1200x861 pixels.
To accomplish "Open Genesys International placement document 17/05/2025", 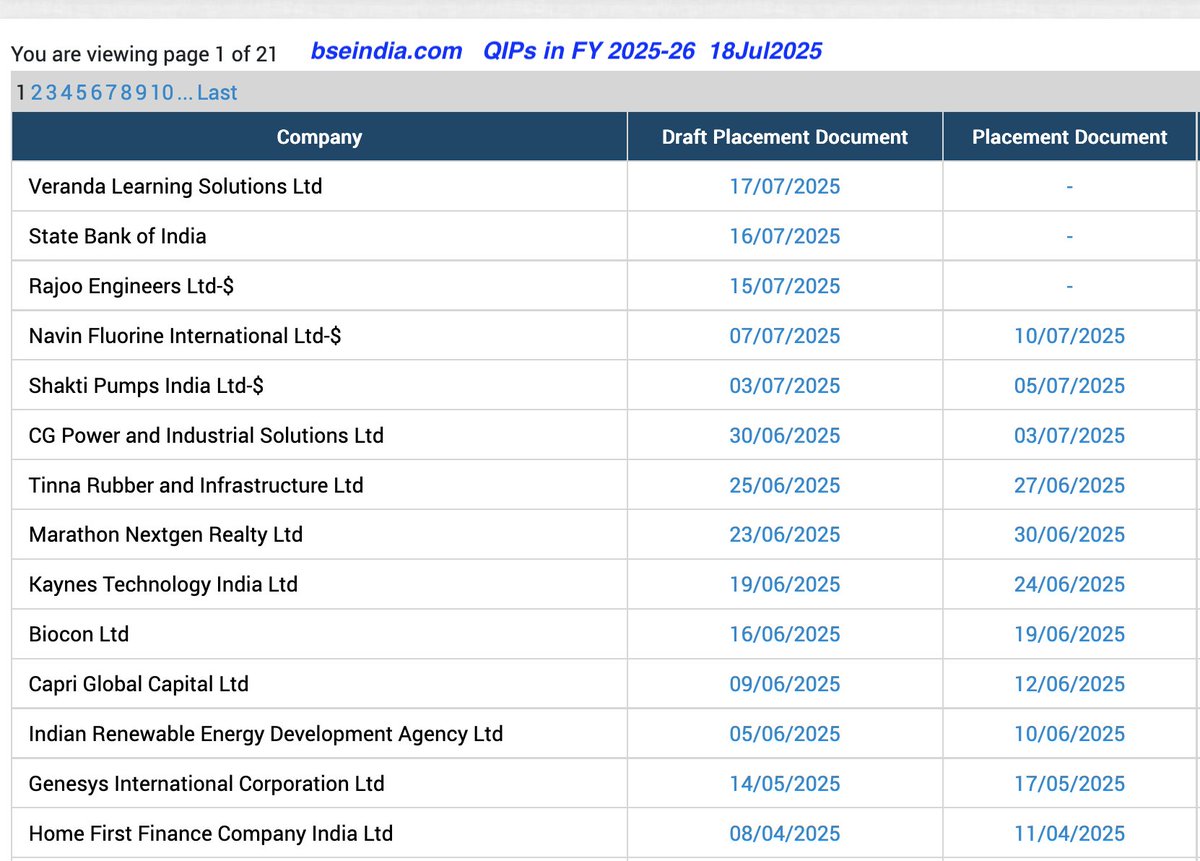I will click(1070, 784).
